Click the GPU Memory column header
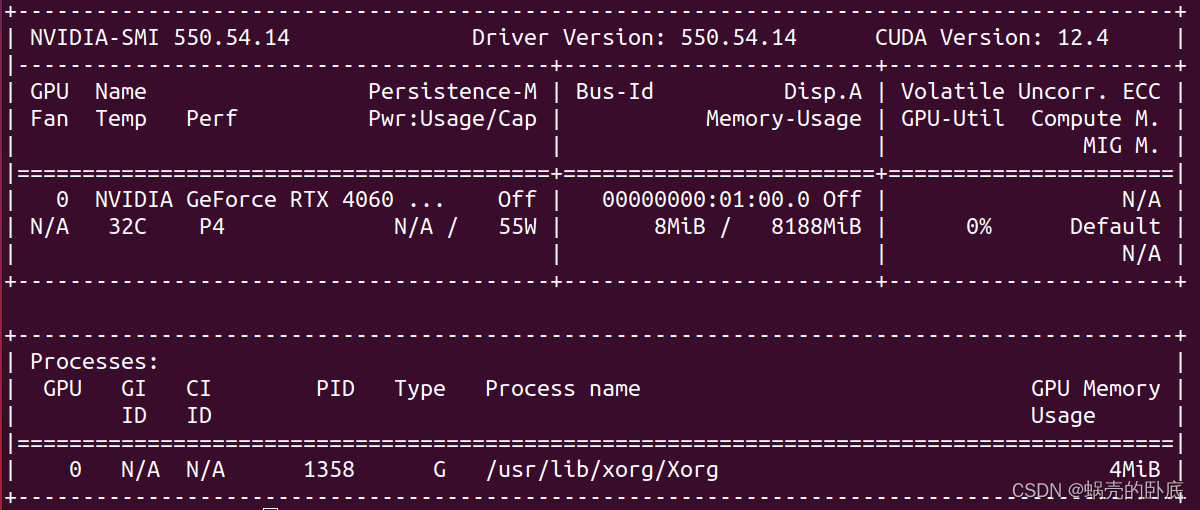The image size is (1200, 510). pyautogui.click(x=1096, y=389)
